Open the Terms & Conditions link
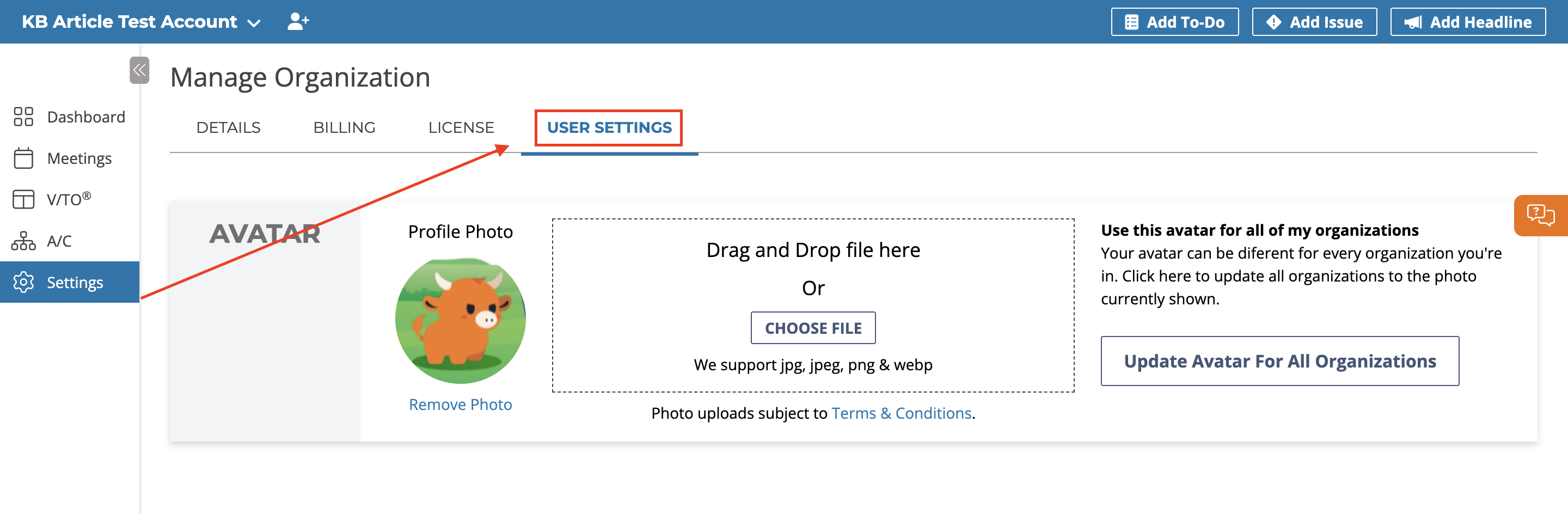Viewport: 1568px width, 514px height. [x=901, y=413]
